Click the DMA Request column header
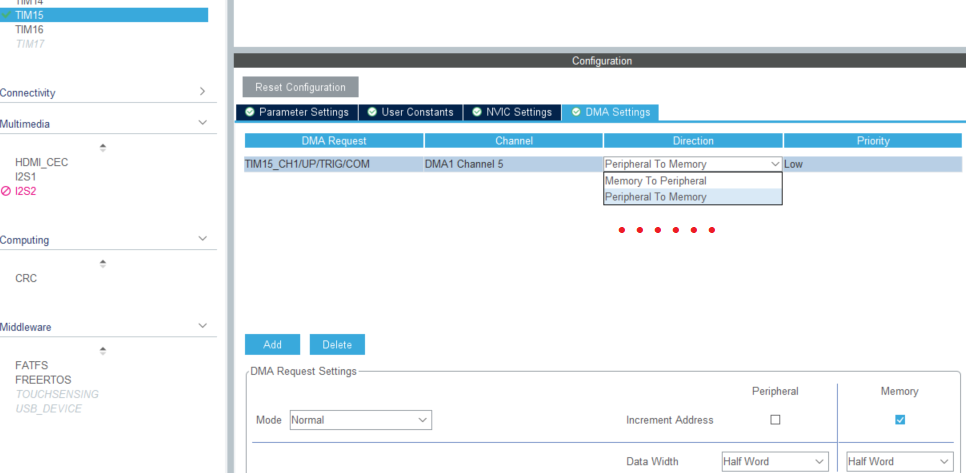 click(x=334, y=141)
